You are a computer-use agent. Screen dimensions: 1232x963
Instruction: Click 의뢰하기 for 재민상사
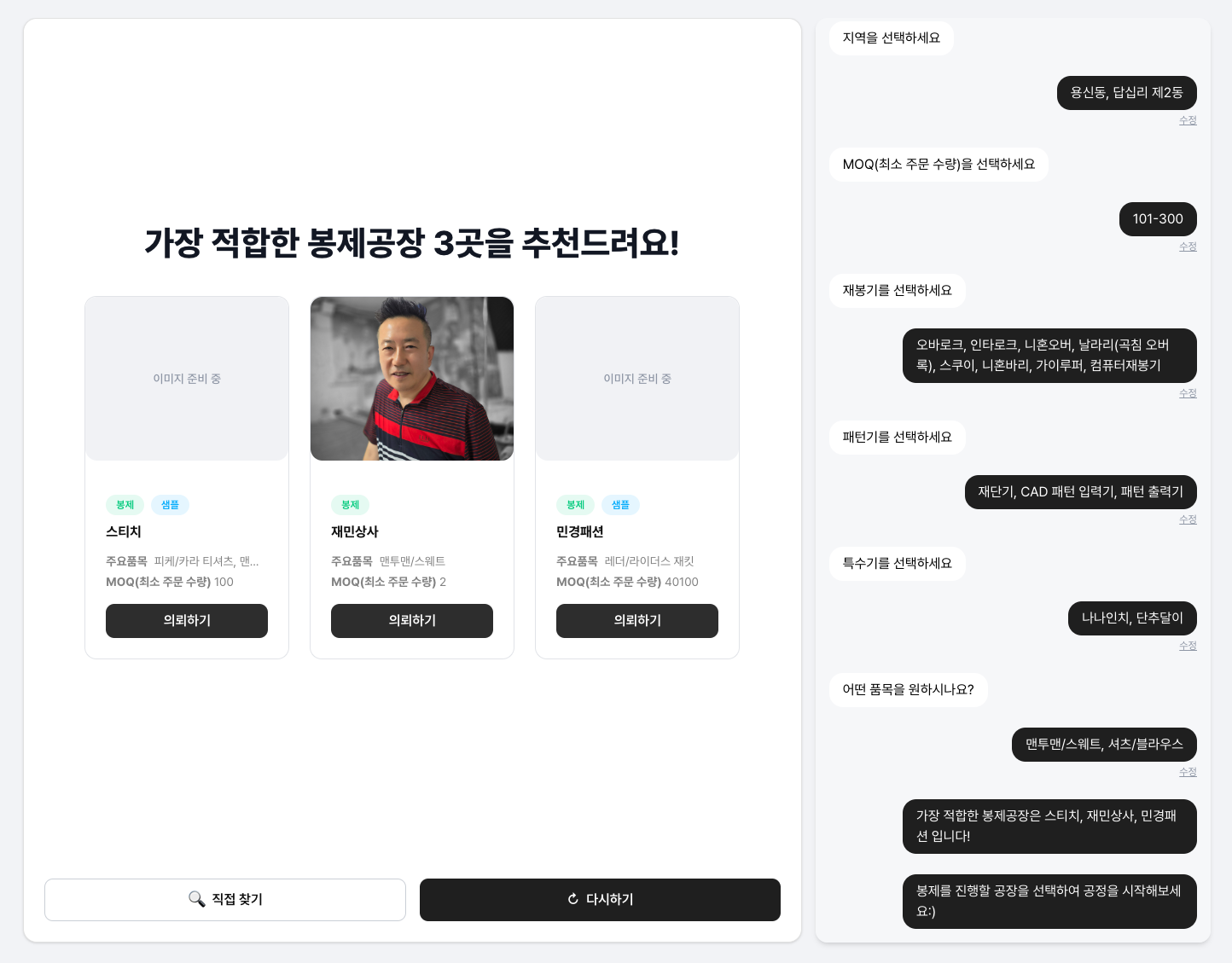[x=412, y=621]
